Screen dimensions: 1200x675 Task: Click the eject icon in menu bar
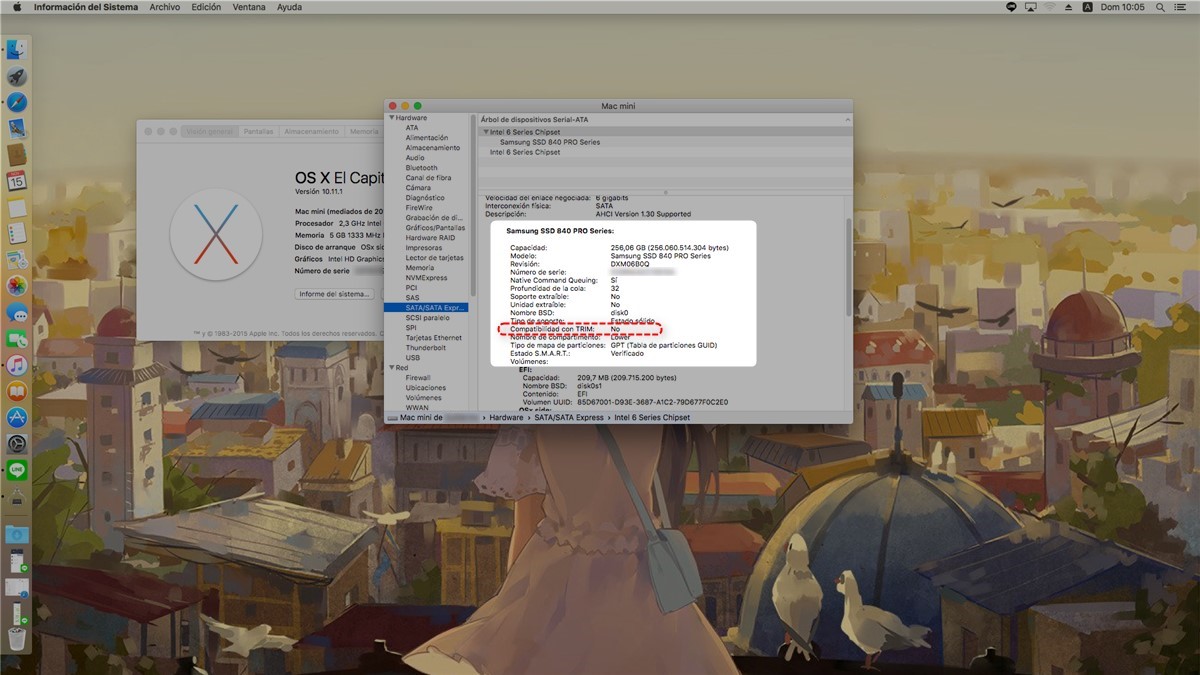coord(1069,7)
